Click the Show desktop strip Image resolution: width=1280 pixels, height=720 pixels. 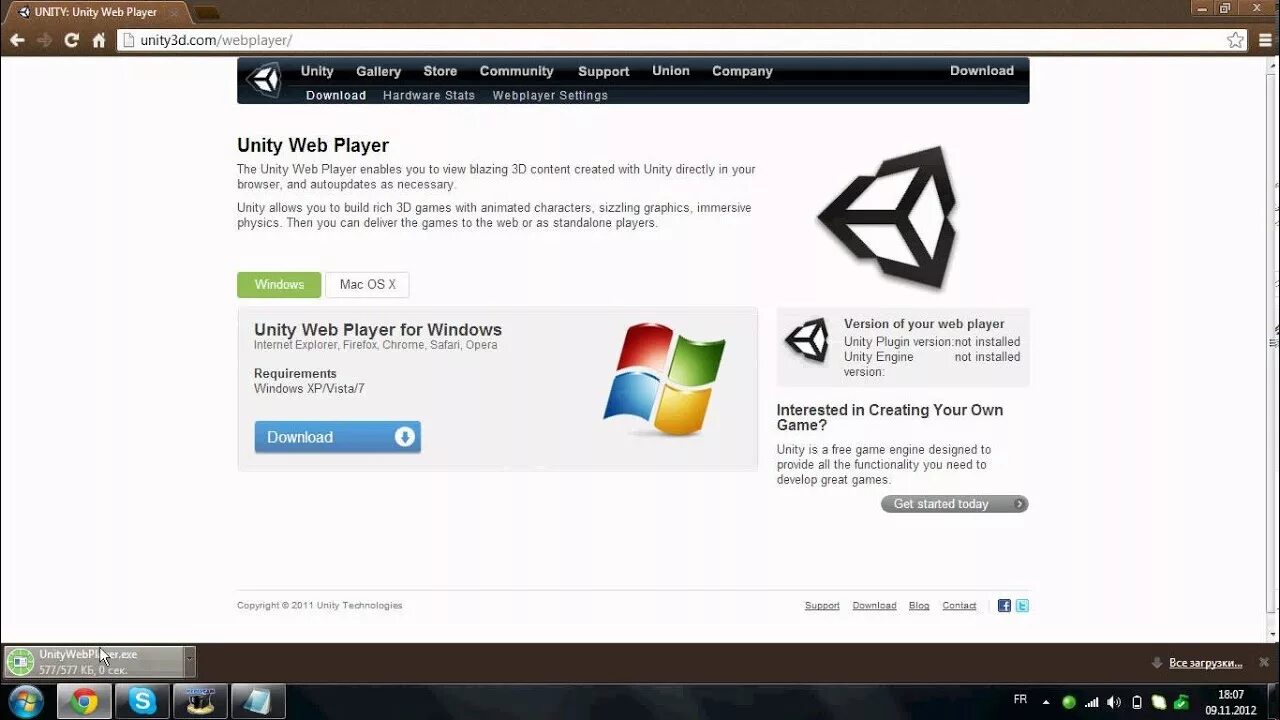coord(1273,702)
